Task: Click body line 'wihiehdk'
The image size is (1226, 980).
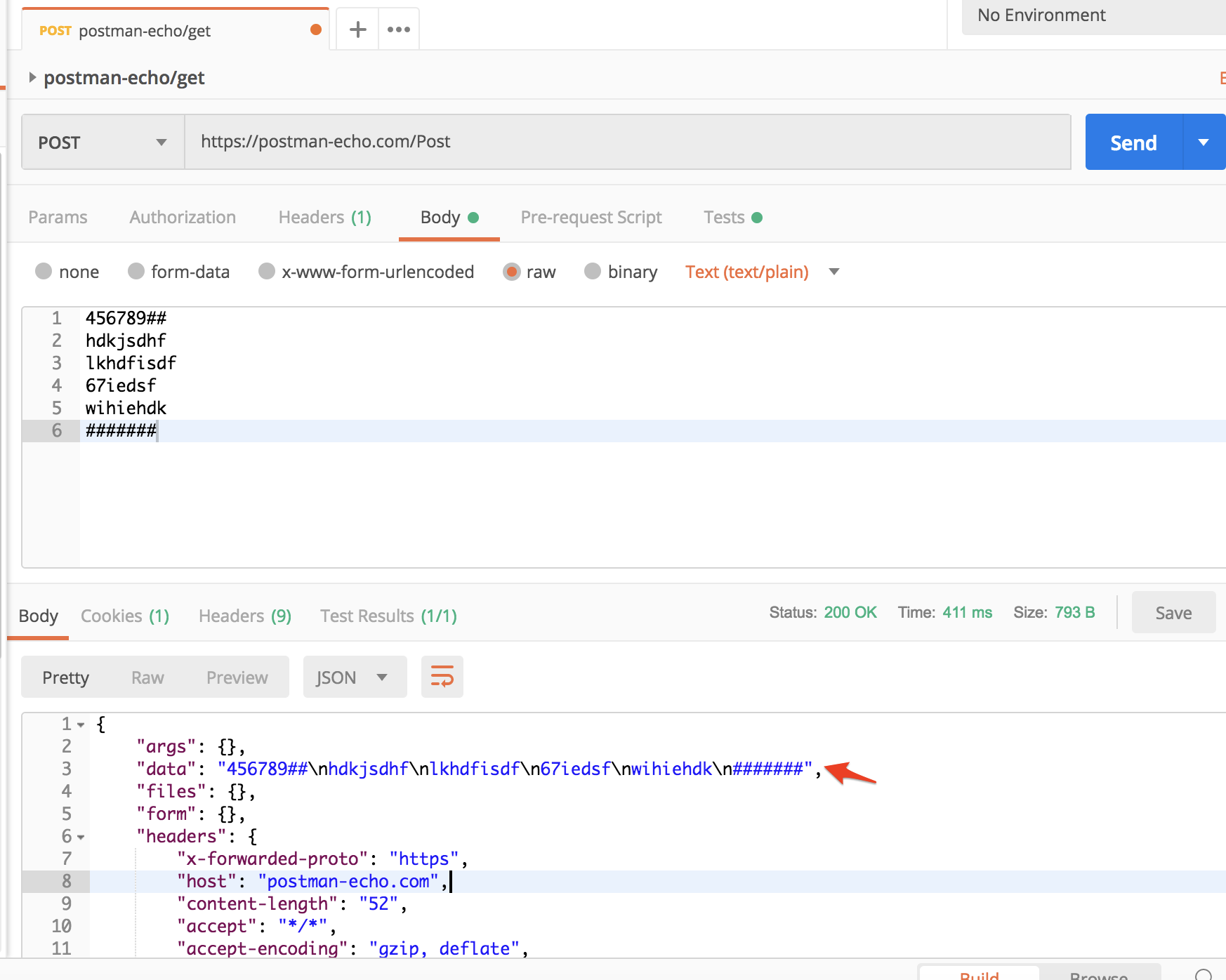Action: point(126,408)
